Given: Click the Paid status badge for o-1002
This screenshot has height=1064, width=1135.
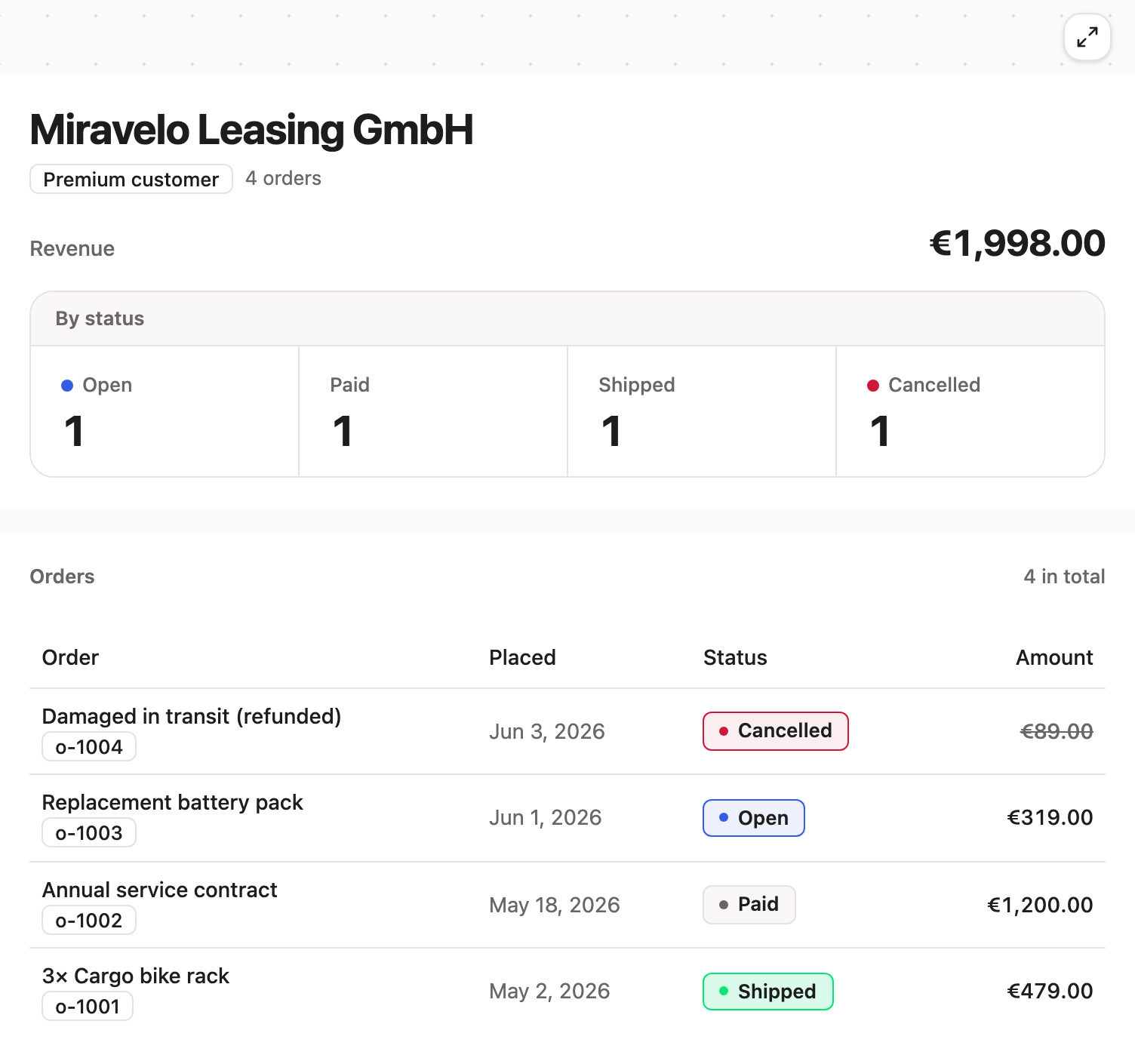Looking at the screenshot, I should click(749, 905).
